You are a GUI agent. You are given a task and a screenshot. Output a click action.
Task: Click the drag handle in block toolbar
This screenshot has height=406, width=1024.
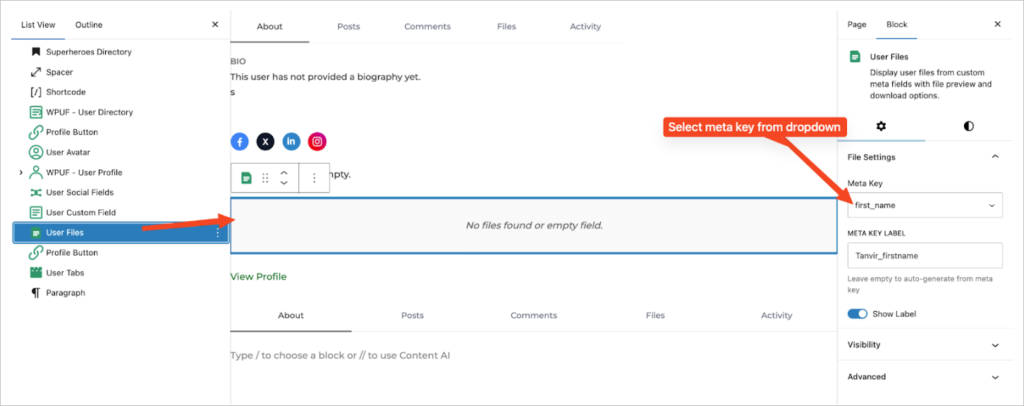click(x=265, y=178)
